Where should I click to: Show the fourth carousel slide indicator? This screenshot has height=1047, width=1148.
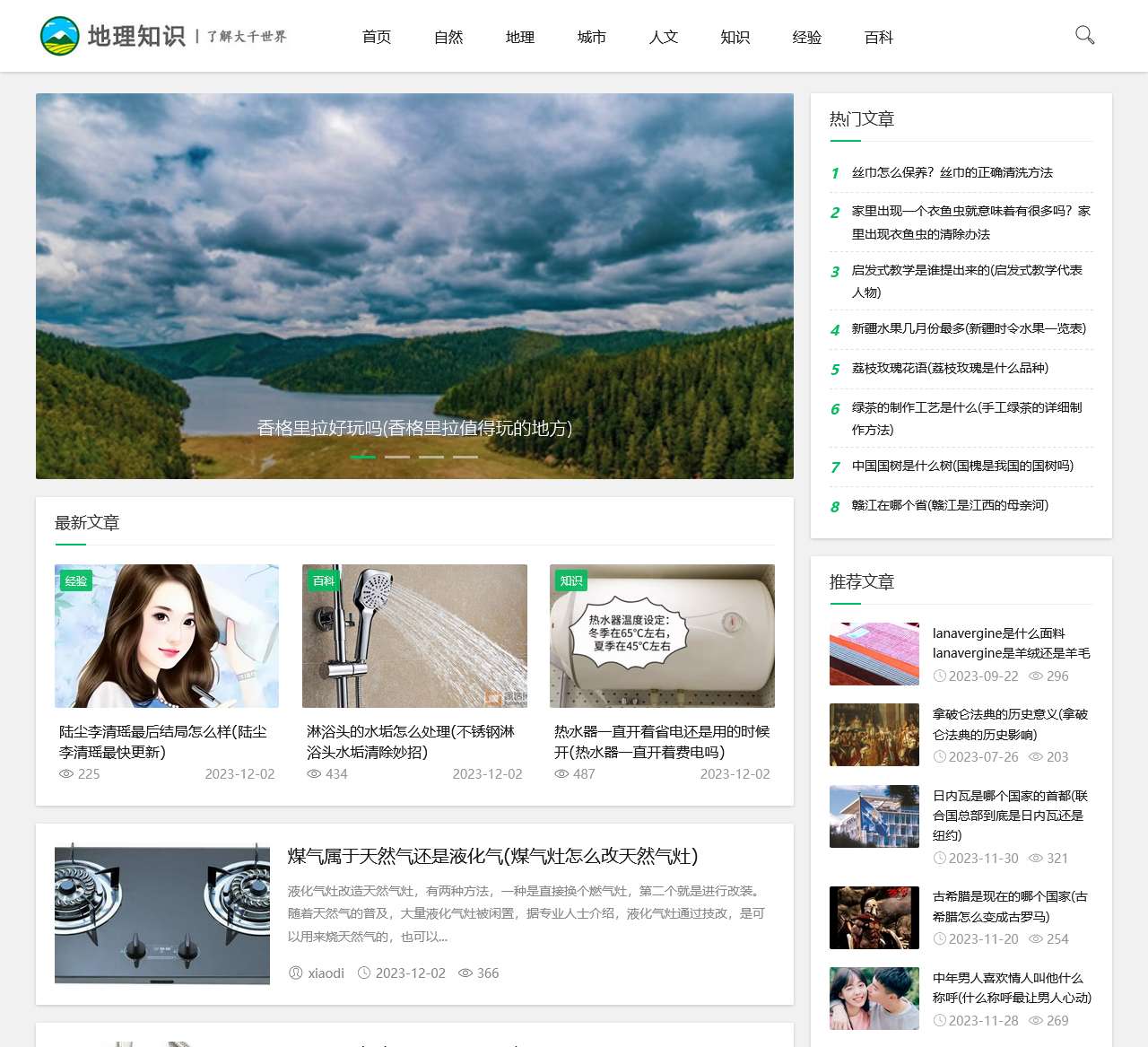click(x=465, y=457)
